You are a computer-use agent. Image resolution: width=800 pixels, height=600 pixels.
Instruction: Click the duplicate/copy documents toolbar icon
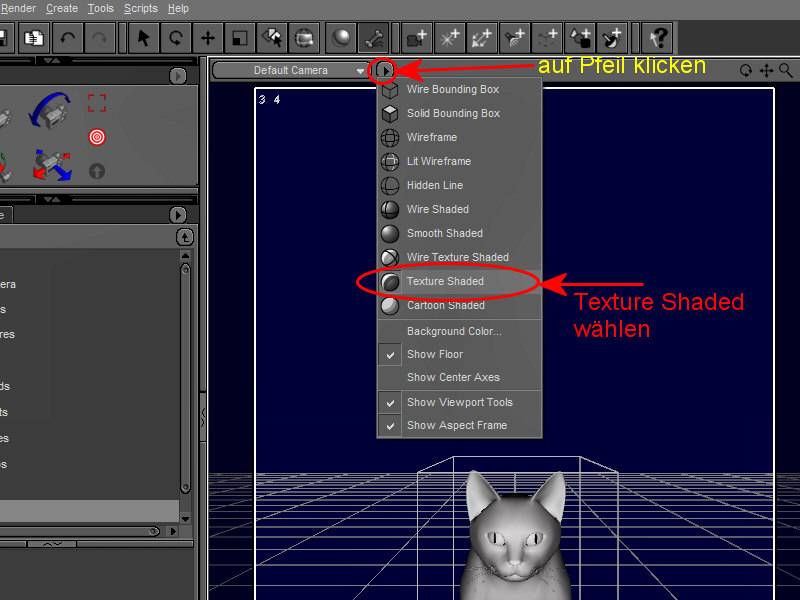point(34,38)
